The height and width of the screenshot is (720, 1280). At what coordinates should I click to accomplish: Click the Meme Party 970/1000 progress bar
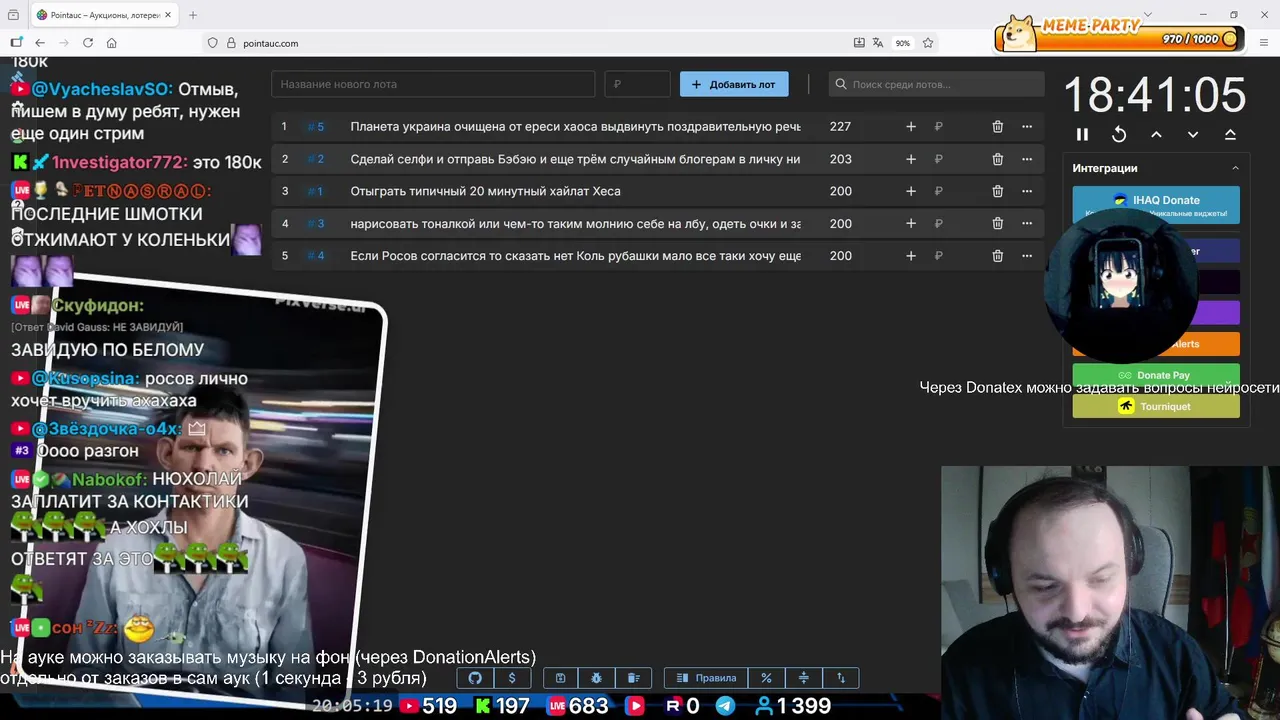point(1120,39)
